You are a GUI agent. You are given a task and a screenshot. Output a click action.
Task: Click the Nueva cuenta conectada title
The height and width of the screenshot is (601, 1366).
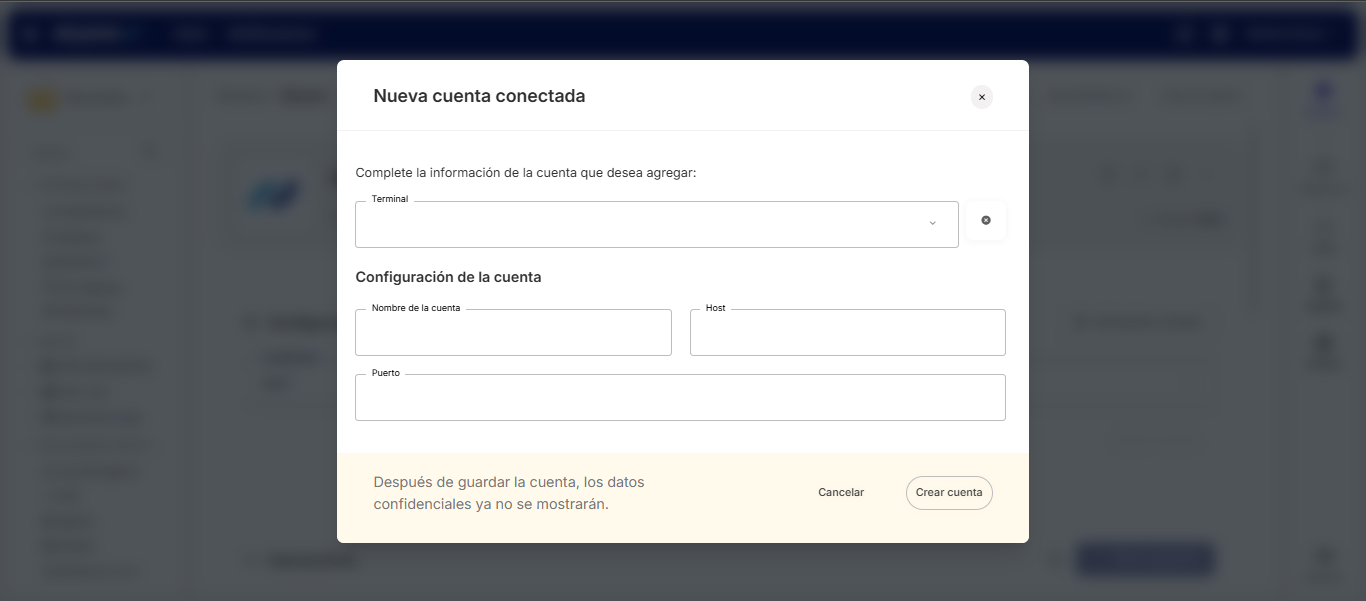click(x=479, y=96)
